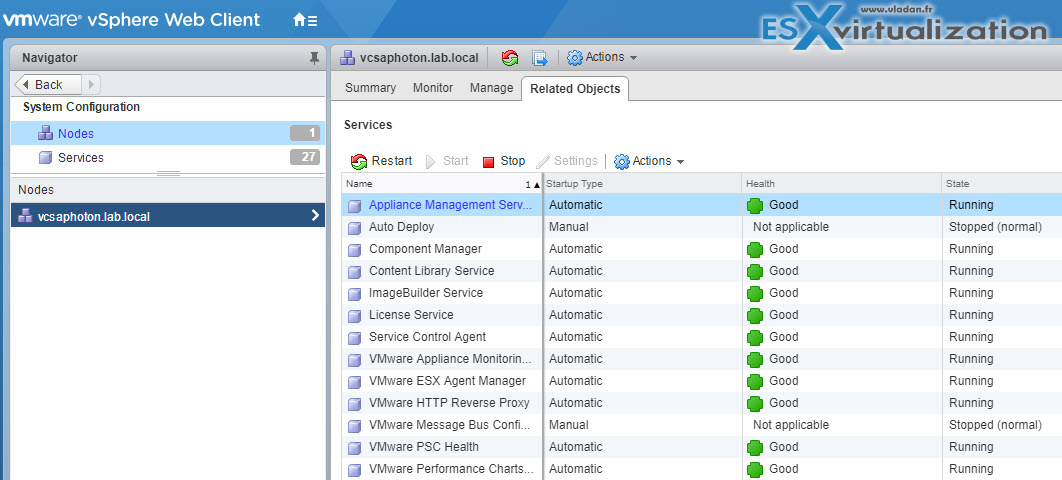Open the home menu icon
The width and height of the screenshot is (1062, 480).
pos(305,20)
